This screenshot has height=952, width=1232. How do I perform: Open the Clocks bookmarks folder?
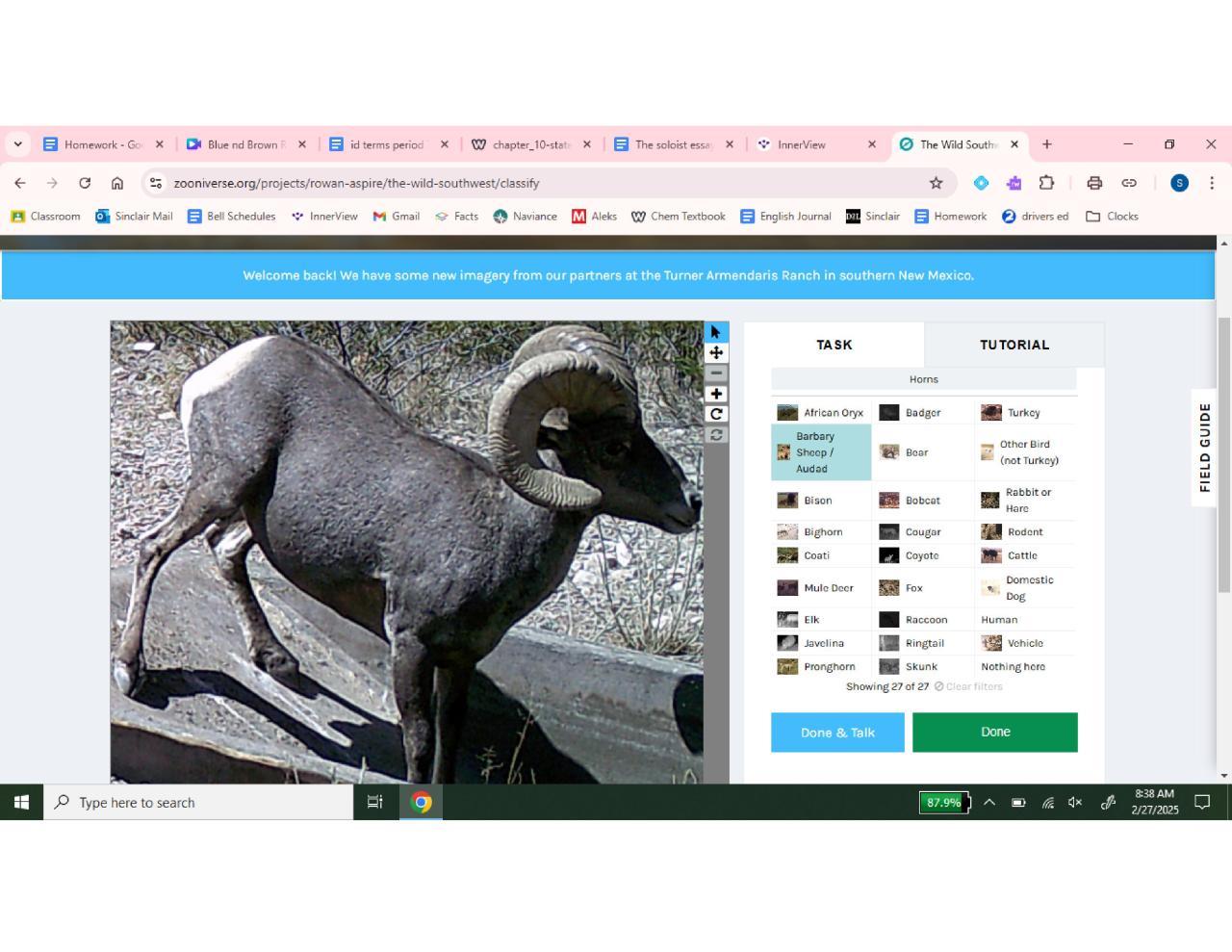click(1112, 217)
